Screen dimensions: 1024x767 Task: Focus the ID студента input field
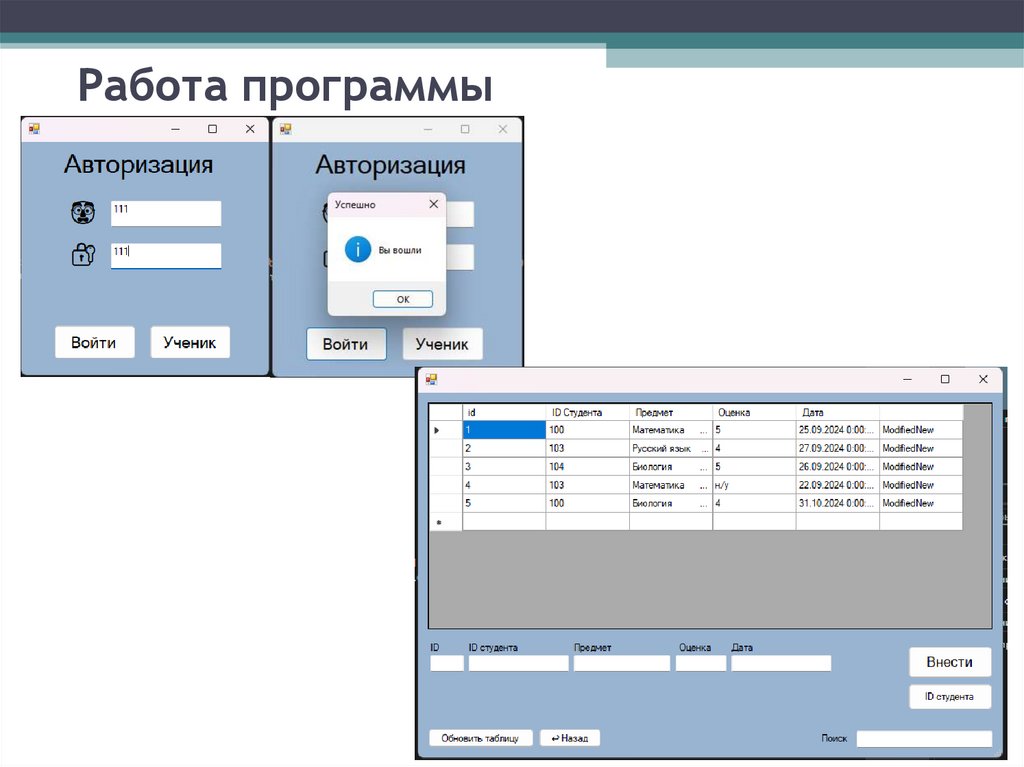pyautogui.click(x=519, y=664)
